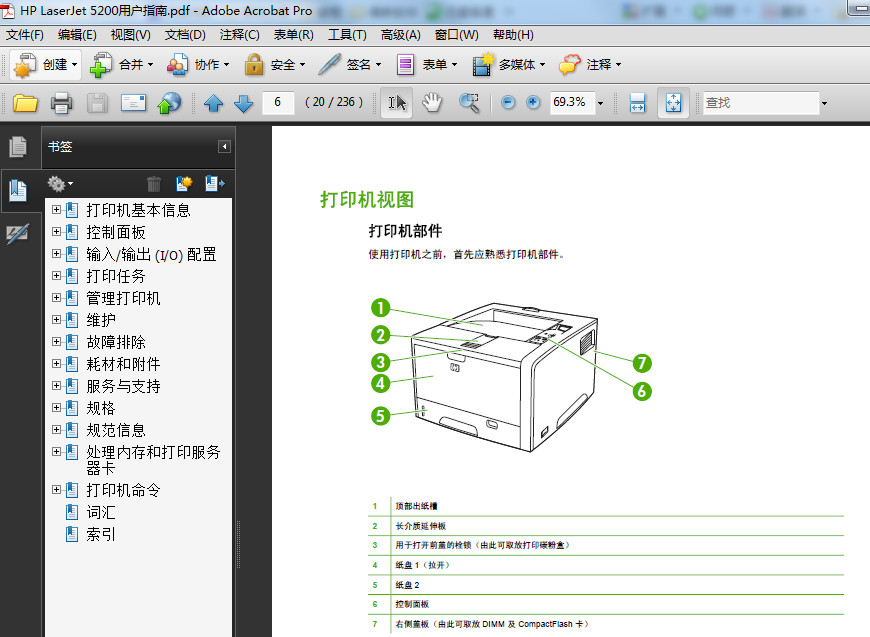Select the Marquee Zoom tool
The height and width of the screenshot is (637, 870).
468,102
